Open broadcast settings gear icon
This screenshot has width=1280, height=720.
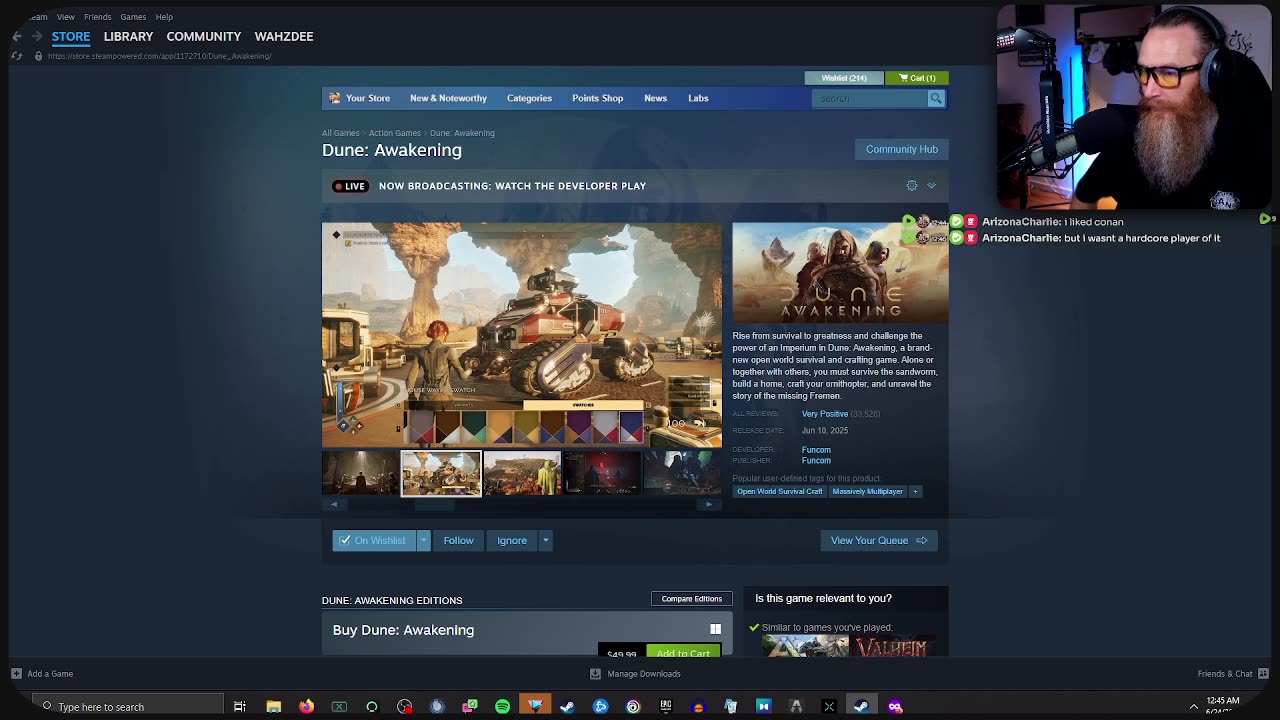(x=912, y=186)
